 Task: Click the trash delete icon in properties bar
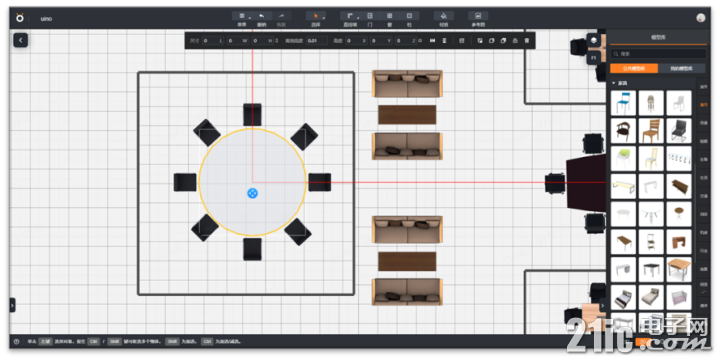pyautogui.click(x=527, y=41)
